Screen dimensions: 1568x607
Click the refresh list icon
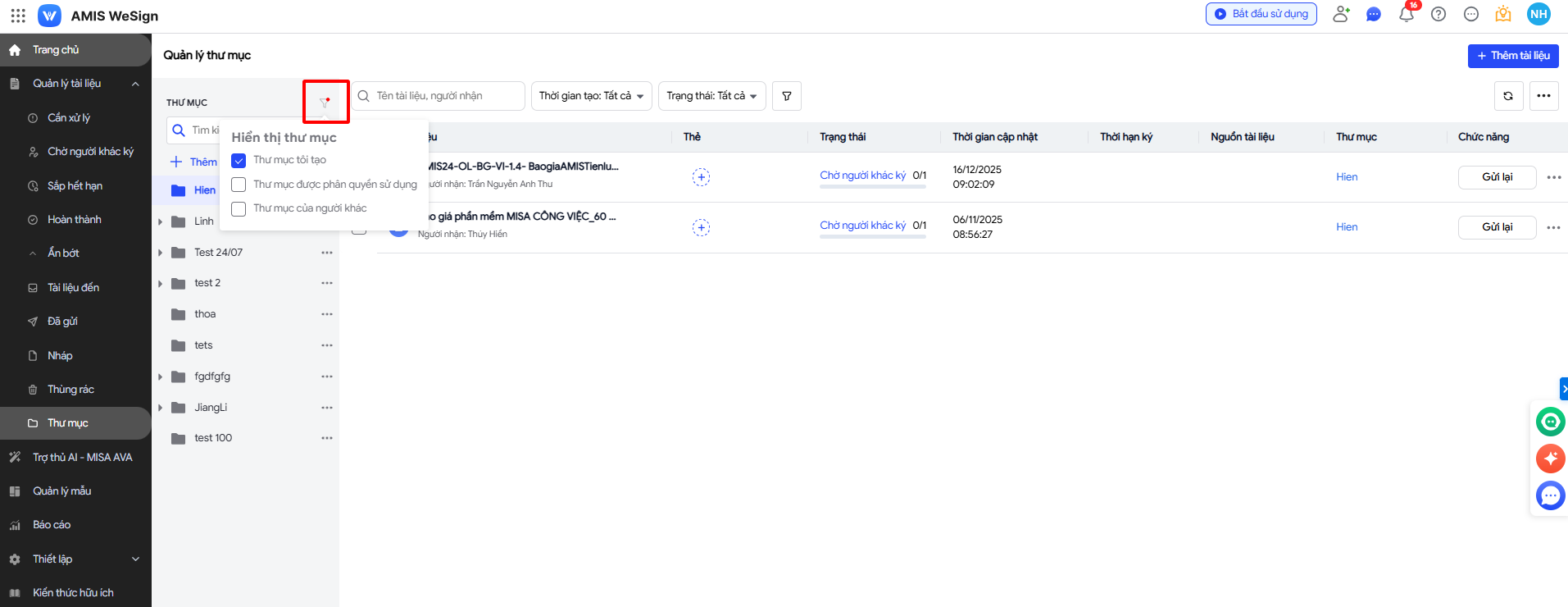[x=1508, y=96]
